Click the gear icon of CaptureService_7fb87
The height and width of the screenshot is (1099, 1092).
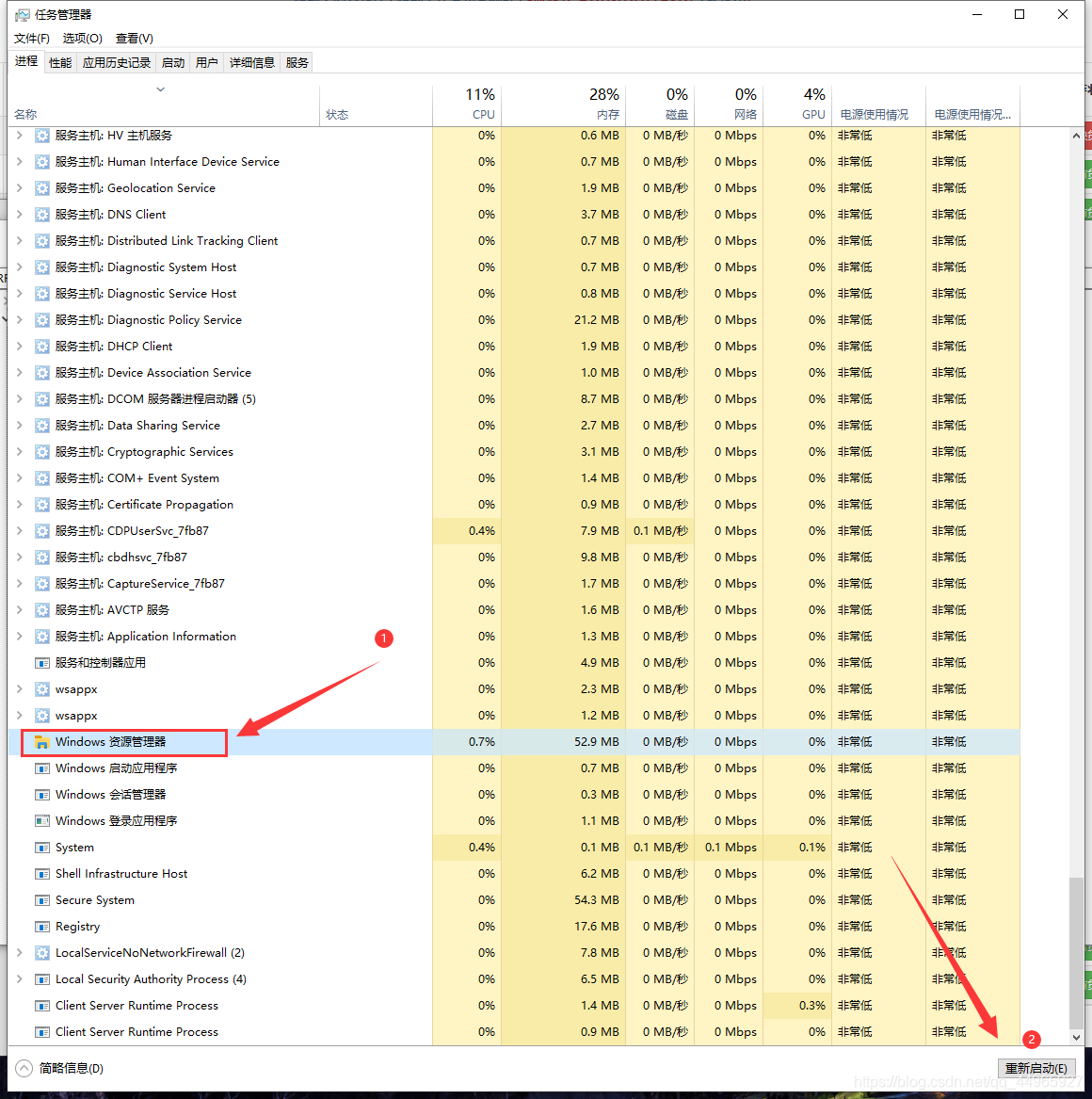(x=42, y=584)
